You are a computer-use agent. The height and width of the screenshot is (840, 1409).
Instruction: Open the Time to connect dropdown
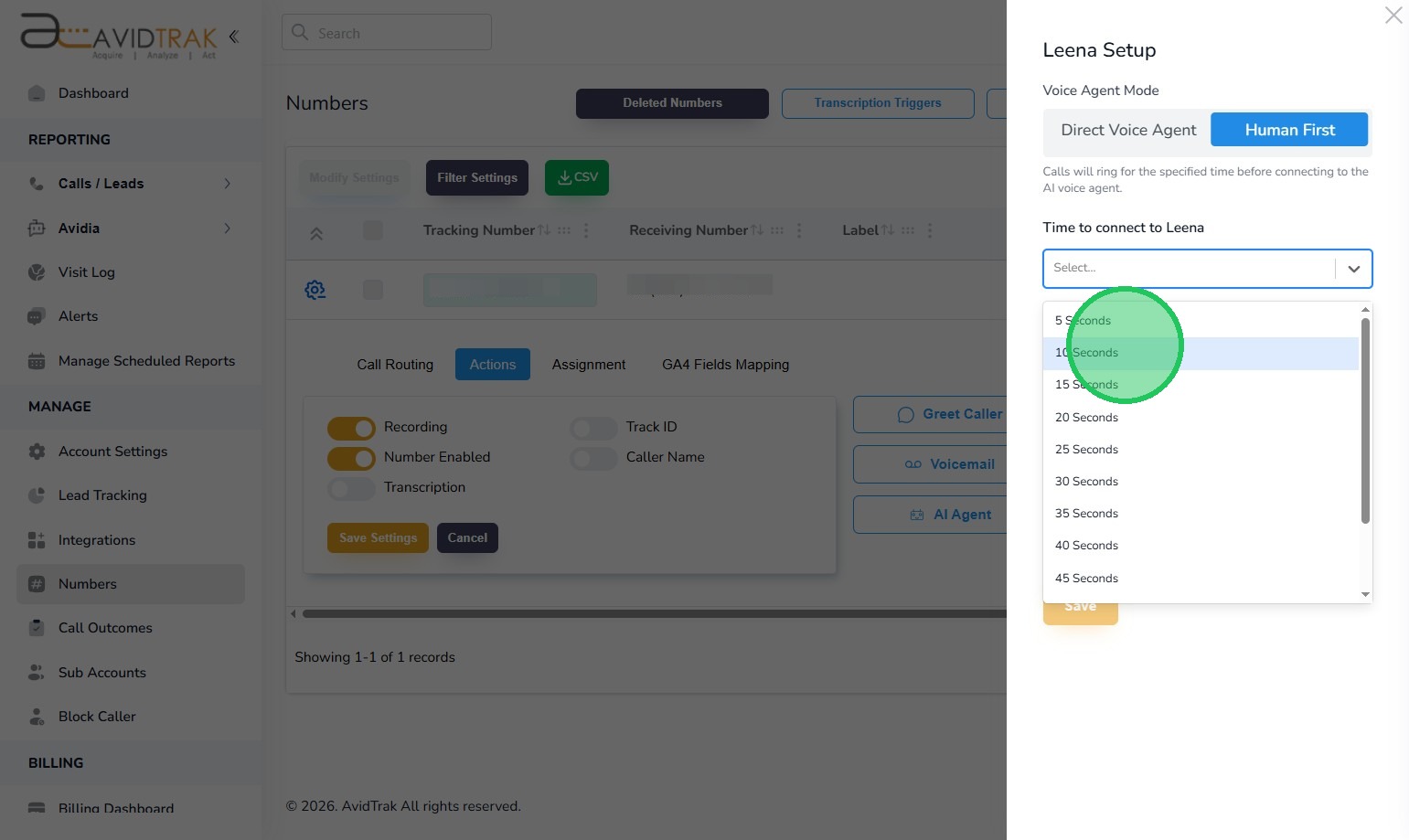pyautogui.click(x=1208, y=269)
